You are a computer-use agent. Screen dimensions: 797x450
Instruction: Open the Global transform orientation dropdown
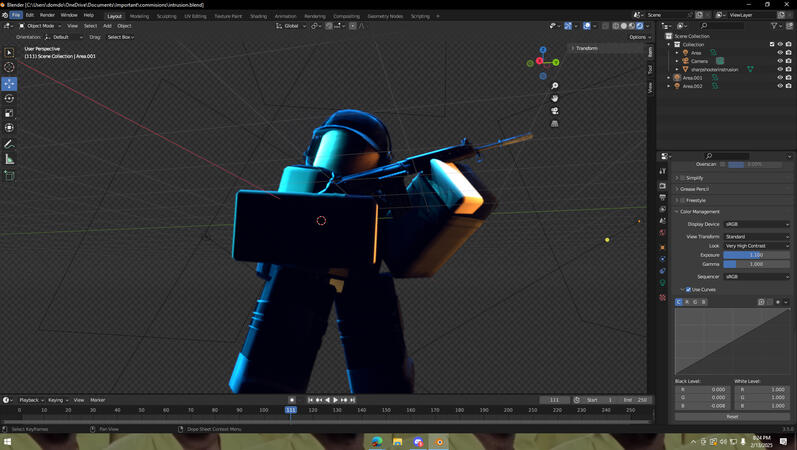pyautogui.click(x=291, y=26)
